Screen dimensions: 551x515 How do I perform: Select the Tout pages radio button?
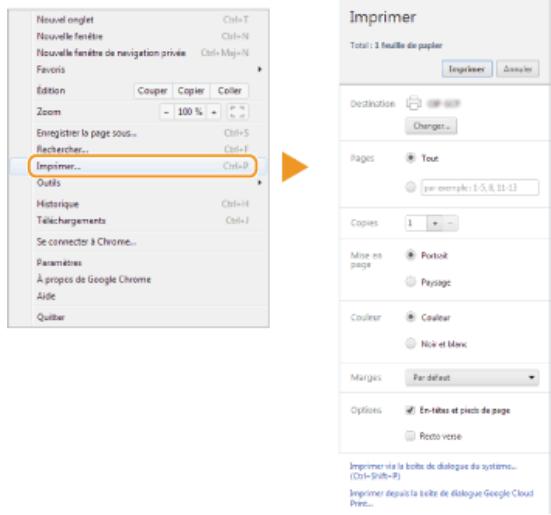[x=410, y=158]
